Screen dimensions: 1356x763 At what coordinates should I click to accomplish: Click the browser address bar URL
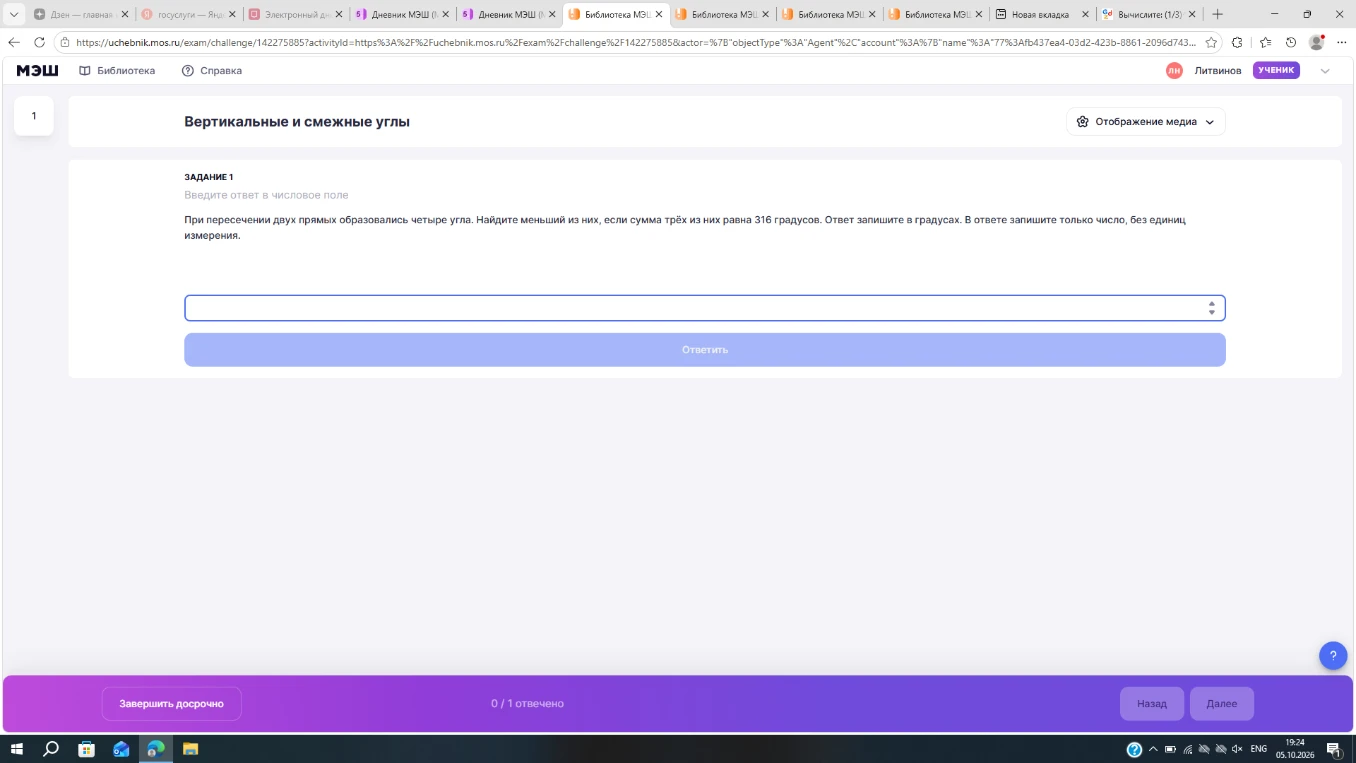coord(636,42)
